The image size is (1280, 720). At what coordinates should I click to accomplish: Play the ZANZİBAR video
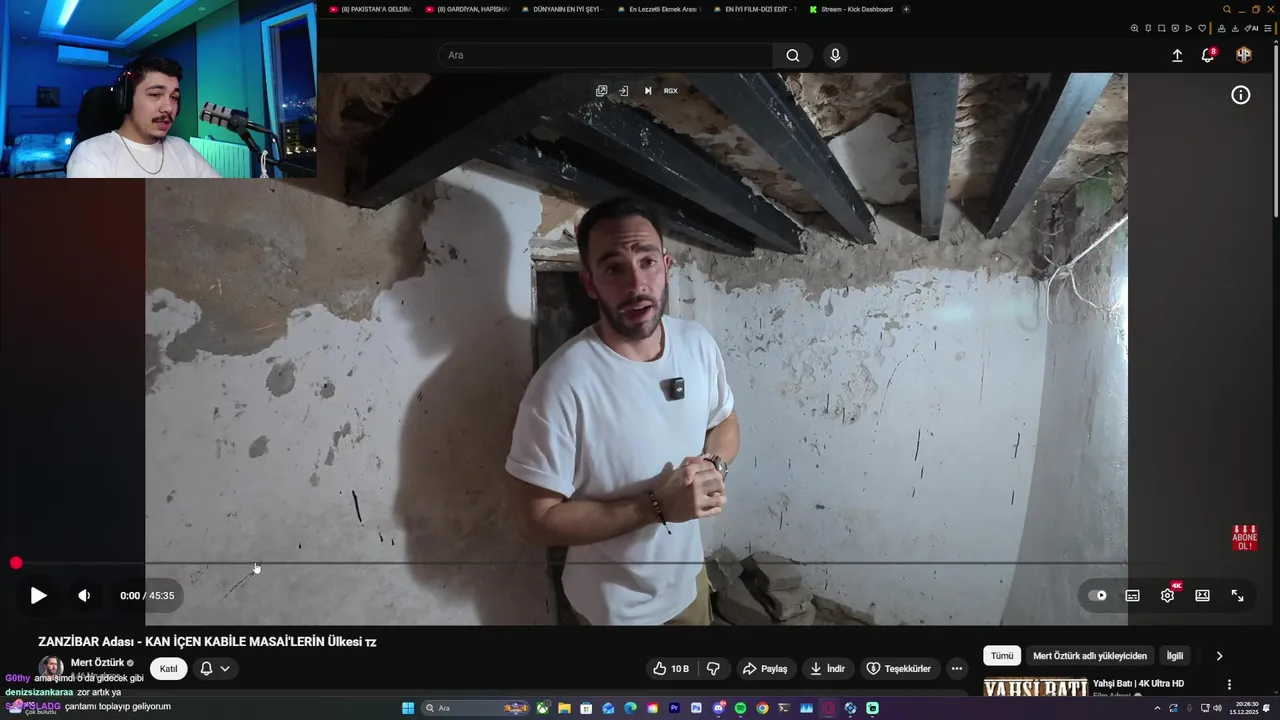38,595
